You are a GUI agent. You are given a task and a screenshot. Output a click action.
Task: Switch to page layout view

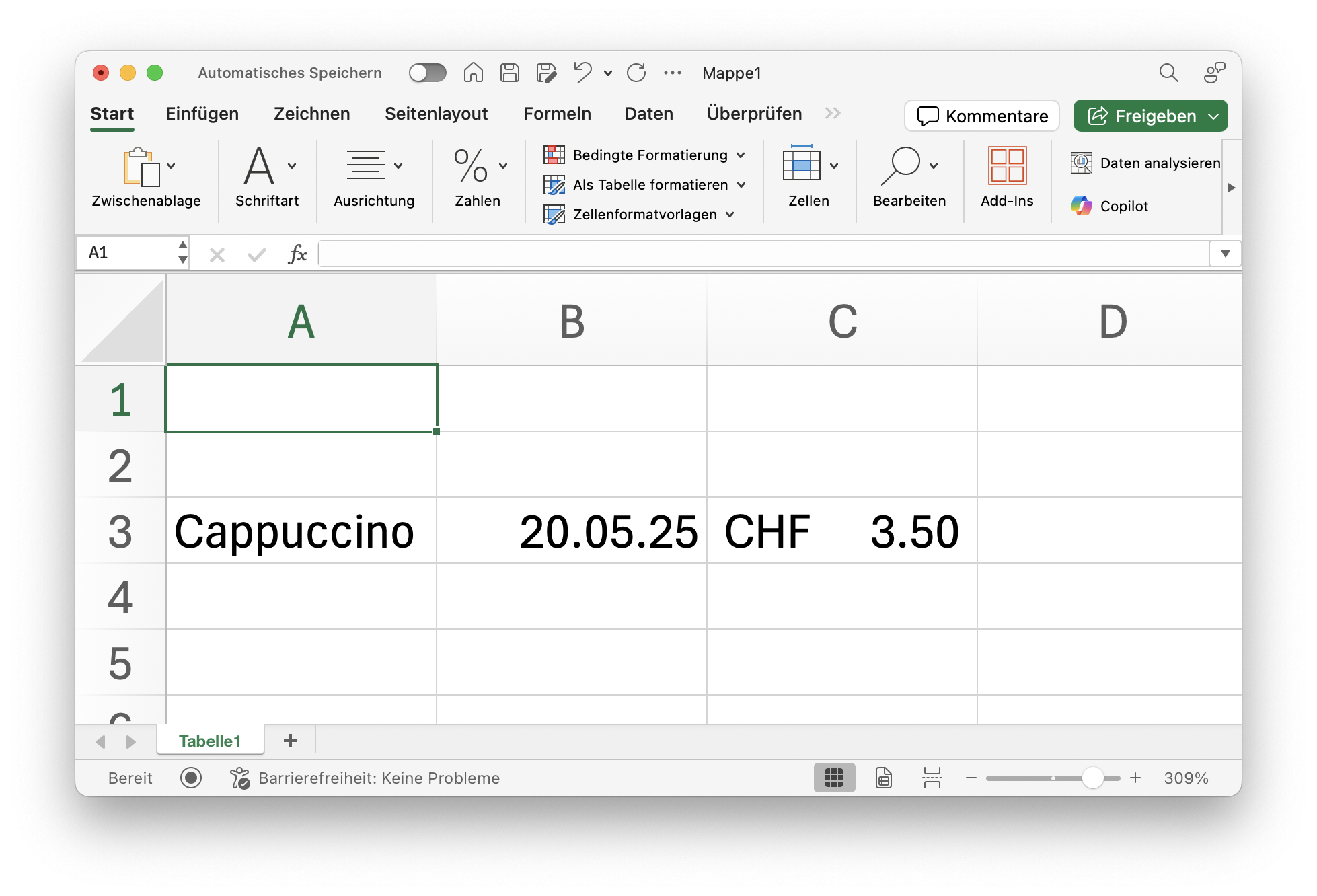(884, 778)
